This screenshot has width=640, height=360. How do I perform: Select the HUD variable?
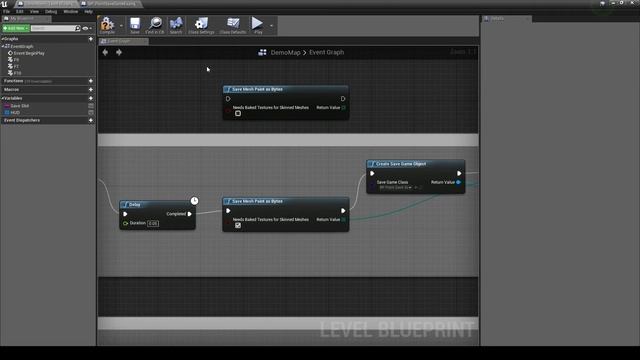12,112
